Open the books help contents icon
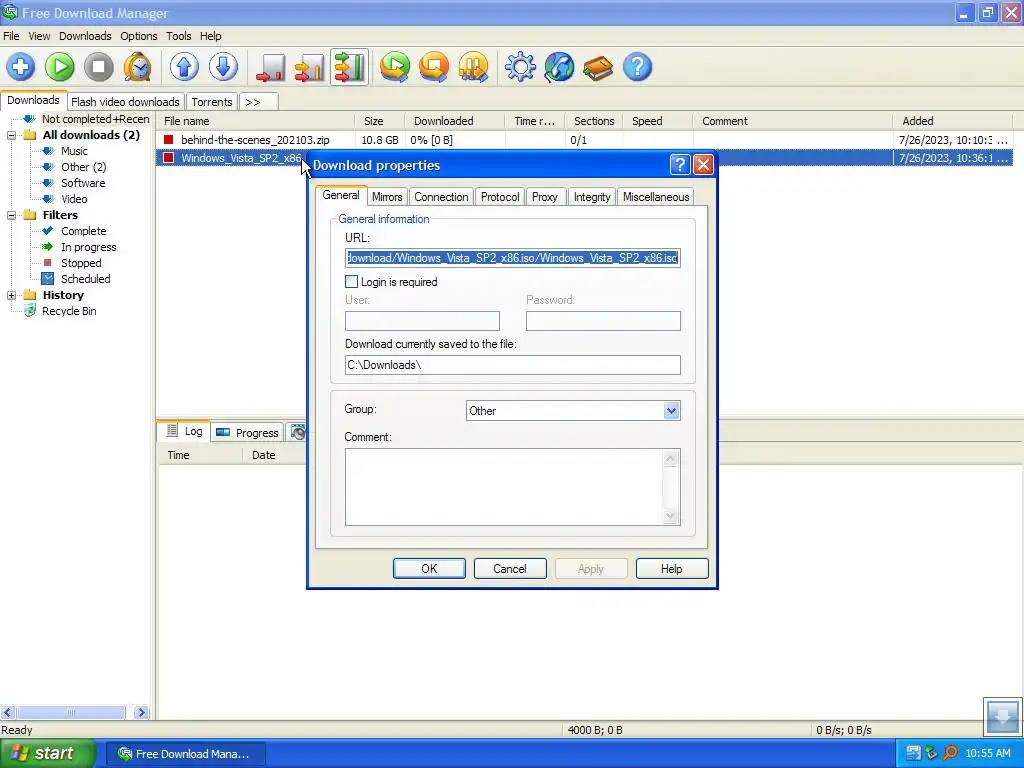1024x768 pixels. pos(598,67)
